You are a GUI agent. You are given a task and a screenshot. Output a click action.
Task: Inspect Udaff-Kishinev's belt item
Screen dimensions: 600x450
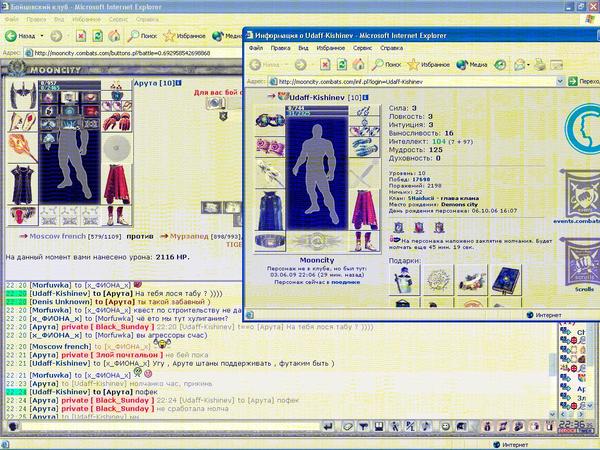point(270,241)
